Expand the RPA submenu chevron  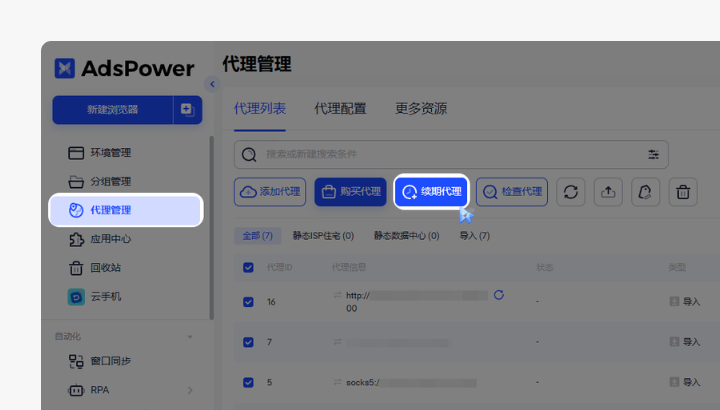click(x=190, y=390)
